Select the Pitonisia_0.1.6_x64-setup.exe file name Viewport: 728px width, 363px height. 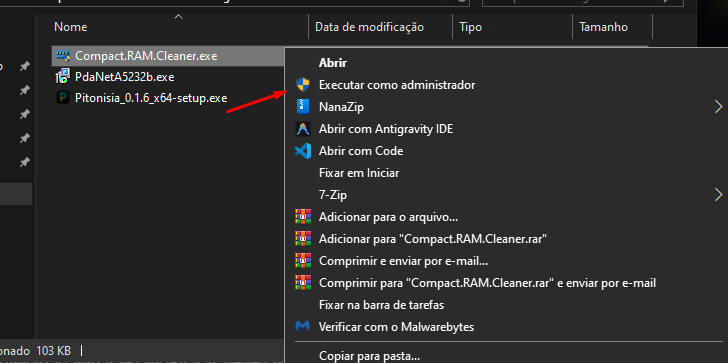[151, 98]
